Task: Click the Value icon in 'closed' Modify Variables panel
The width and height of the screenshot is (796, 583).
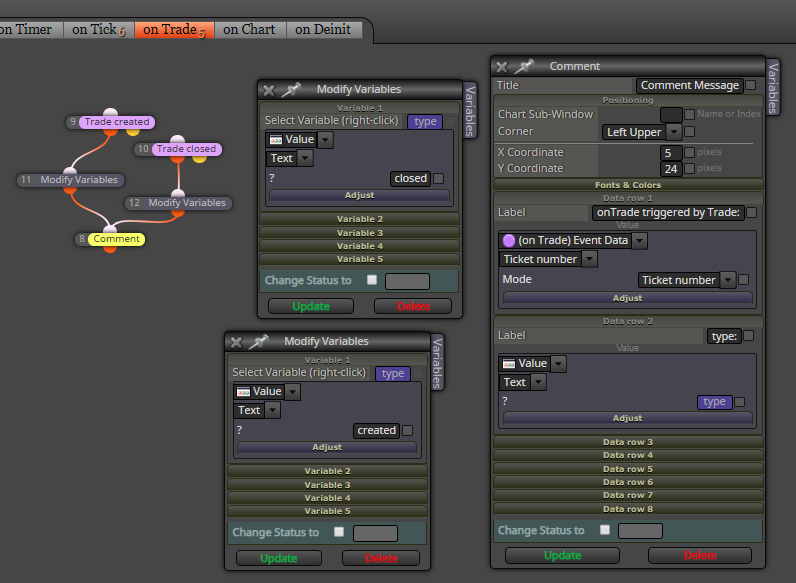Action: point(276,140)
